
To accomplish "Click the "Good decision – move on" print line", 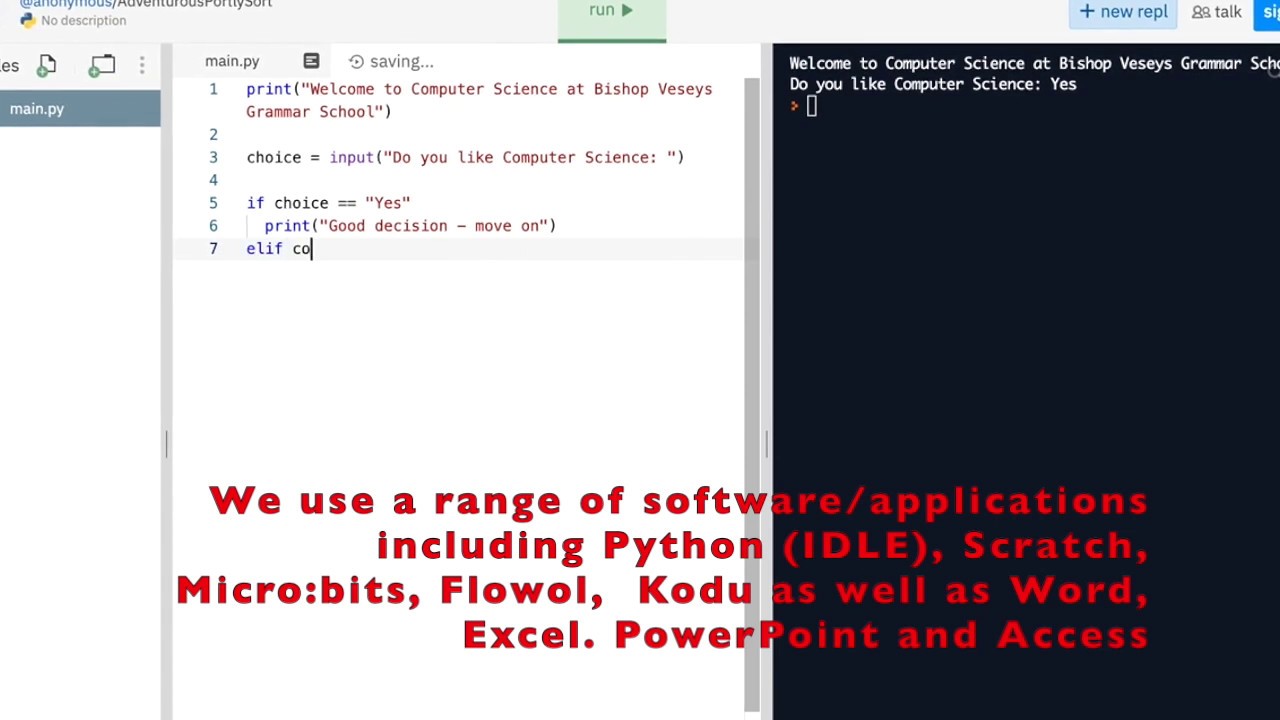I will click(x=410, y=226).
